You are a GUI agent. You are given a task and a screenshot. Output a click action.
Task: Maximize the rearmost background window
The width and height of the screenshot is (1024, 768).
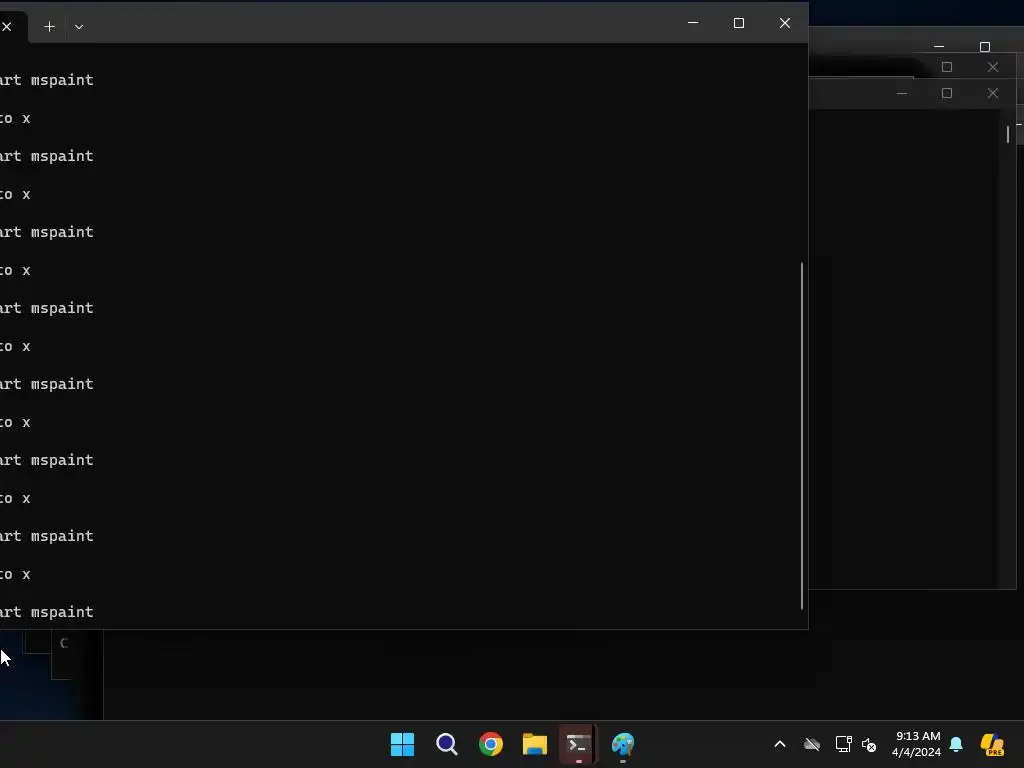point(985,47)
